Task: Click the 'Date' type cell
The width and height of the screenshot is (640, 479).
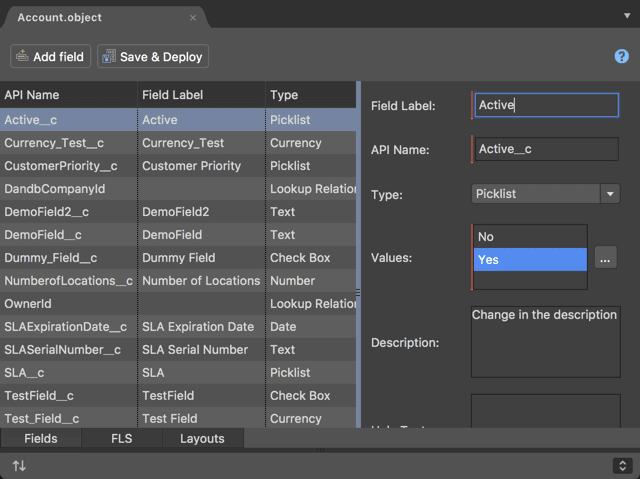Action: [311, 326]
